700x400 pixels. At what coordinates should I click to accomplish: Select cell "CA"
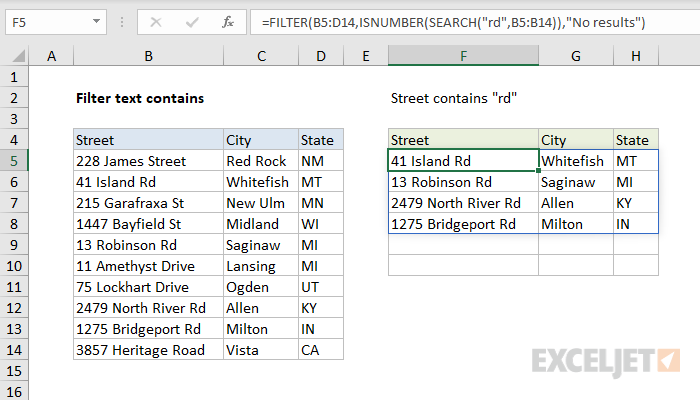(321, 350)
